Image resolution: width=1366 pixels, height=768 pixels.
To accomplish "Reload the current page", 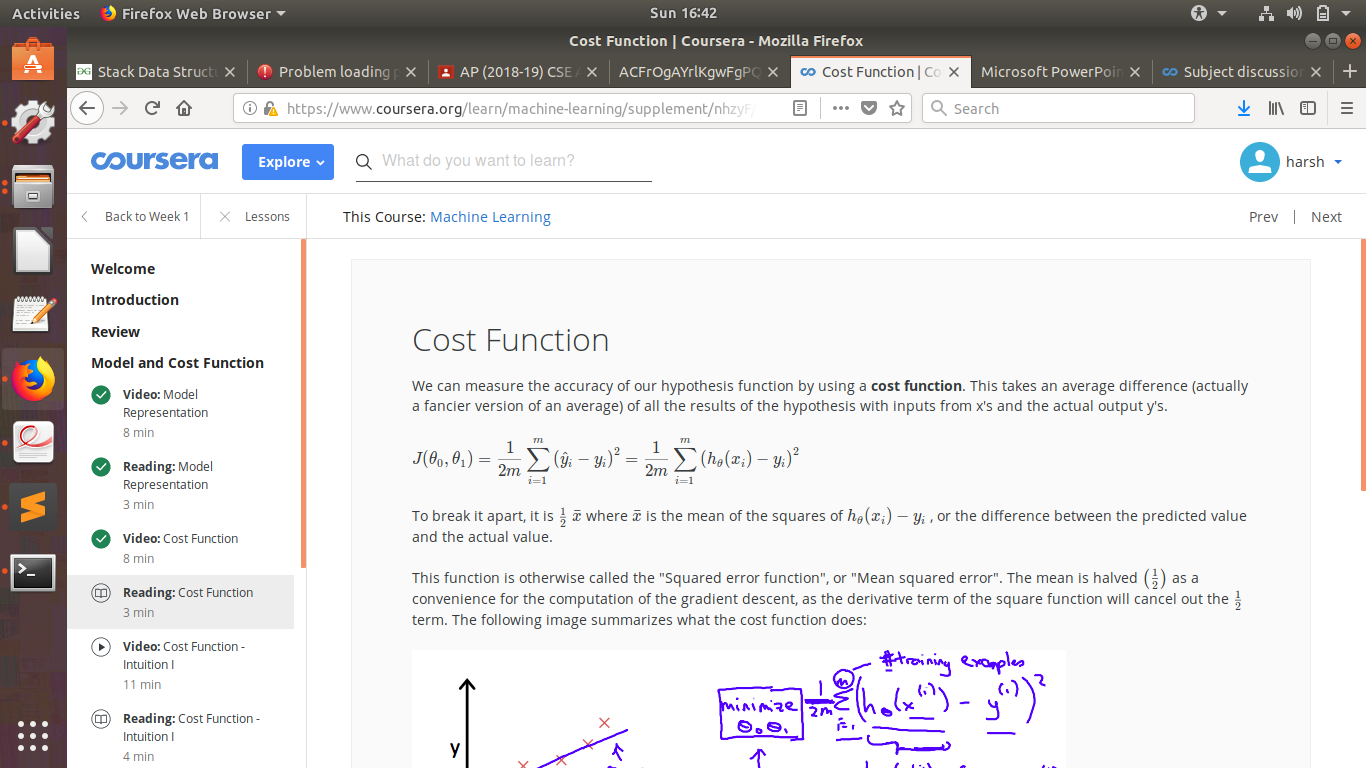I will [x=152, y=108].
